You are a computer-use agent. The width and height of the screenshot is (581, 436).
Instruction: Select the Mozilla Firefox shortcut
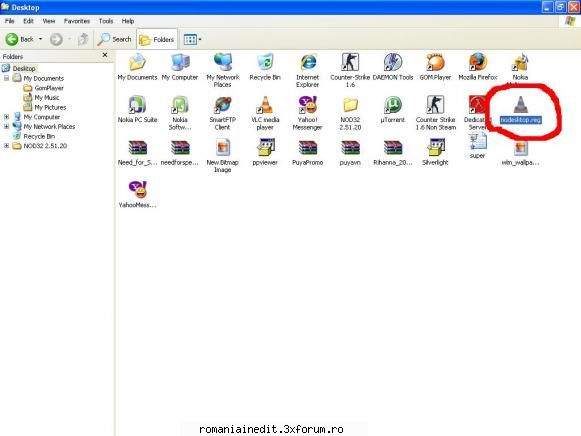(x=478, y=67)
